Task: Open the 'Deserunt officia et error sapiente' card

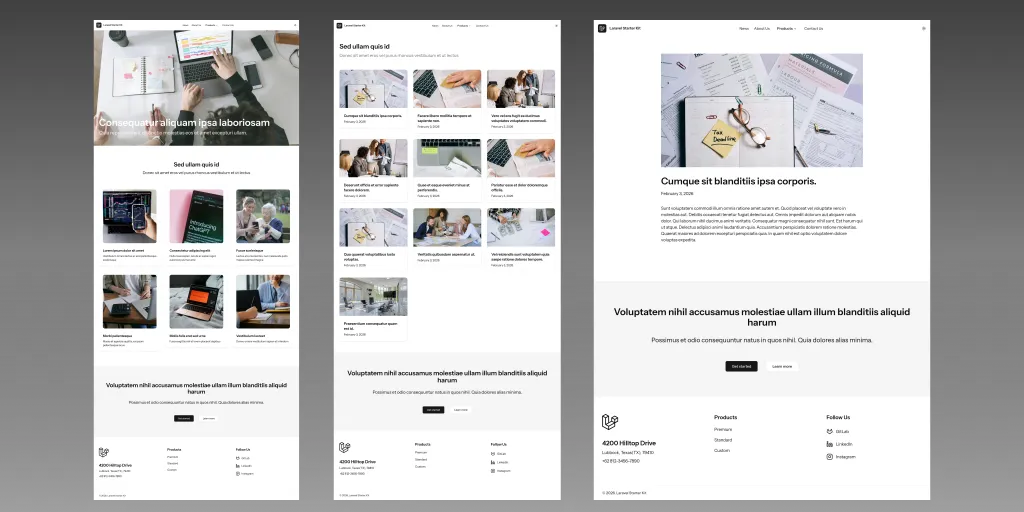Action: [374, 169]
